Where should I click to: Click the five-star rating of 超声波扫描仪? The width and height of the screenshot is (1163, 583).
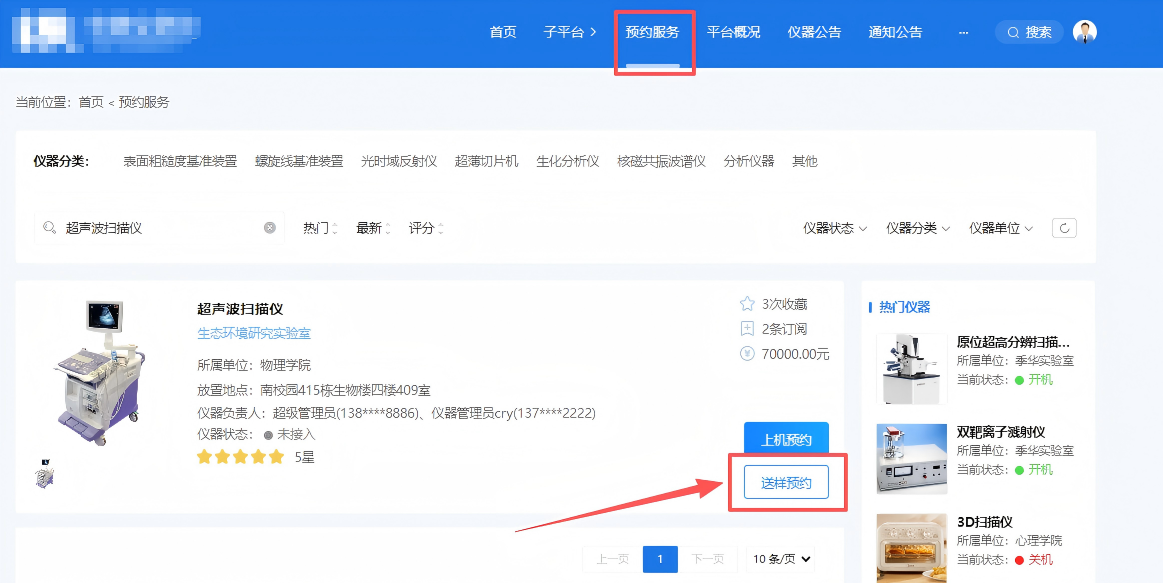tap(241, 457)
